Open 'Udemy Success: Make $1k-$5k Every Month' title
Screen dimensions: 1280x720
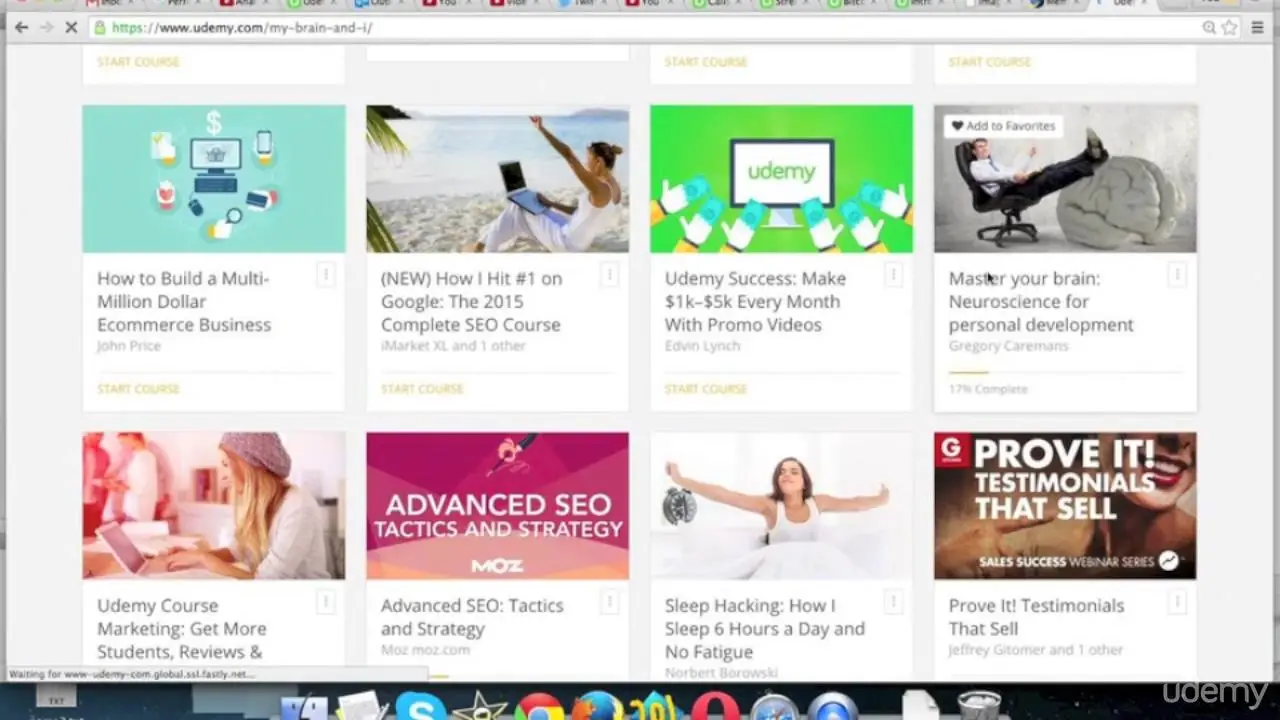coord(755,301)
